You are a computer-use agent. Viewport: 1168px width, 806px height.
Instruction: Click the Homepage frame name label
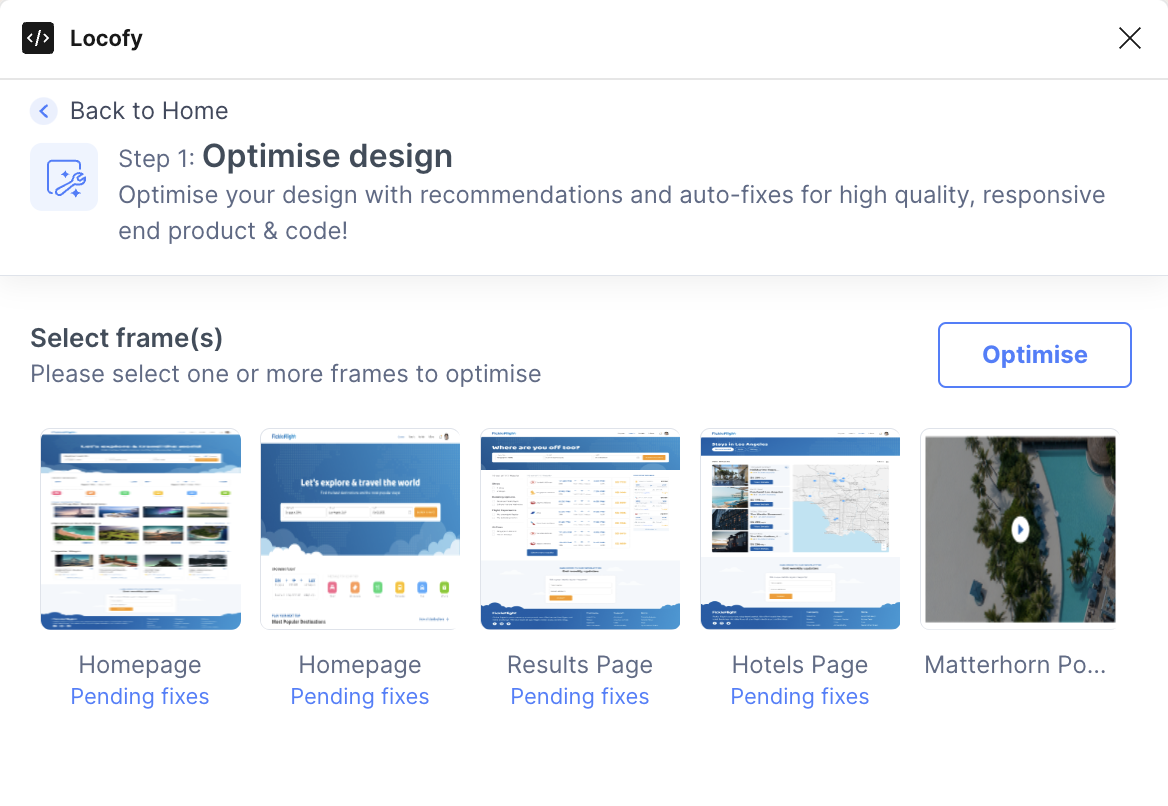[139, 664]
